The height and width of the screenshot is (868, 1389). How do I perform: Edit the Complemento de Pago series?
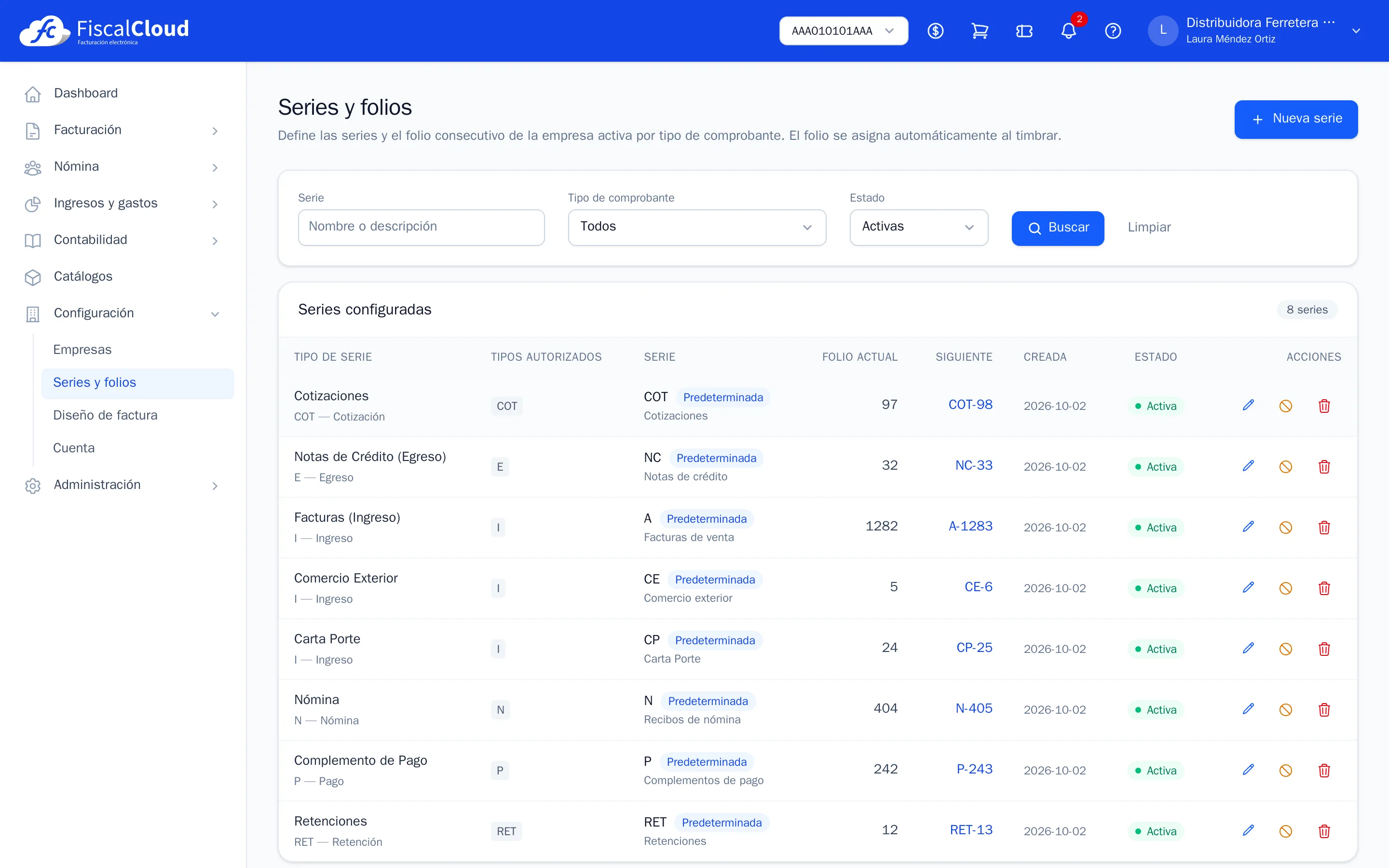(1248, 770)
